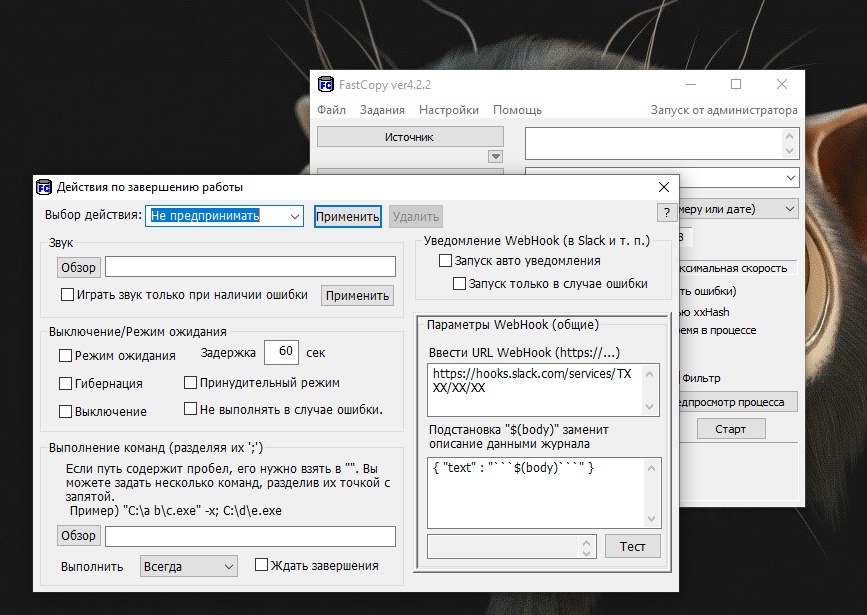
Task: Open the source history dropdown arrow
Action: click(495, 157)
